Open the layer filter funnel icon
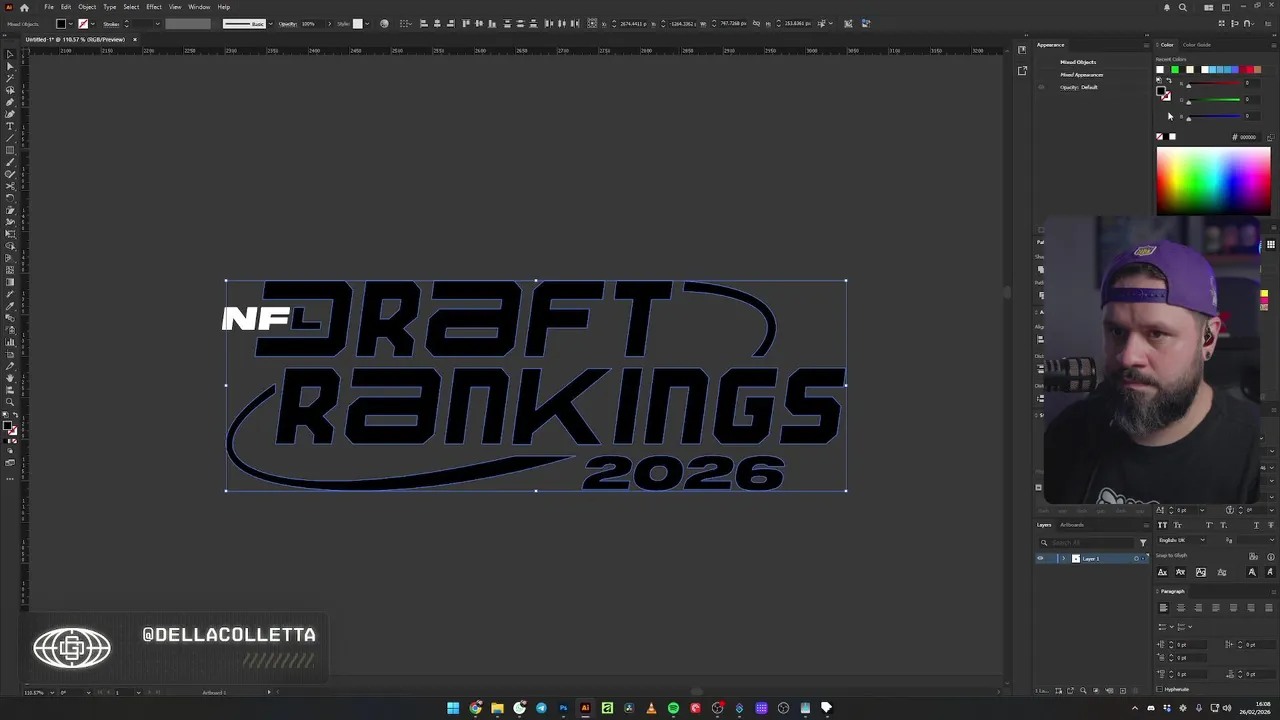 tap(1143, 543)
